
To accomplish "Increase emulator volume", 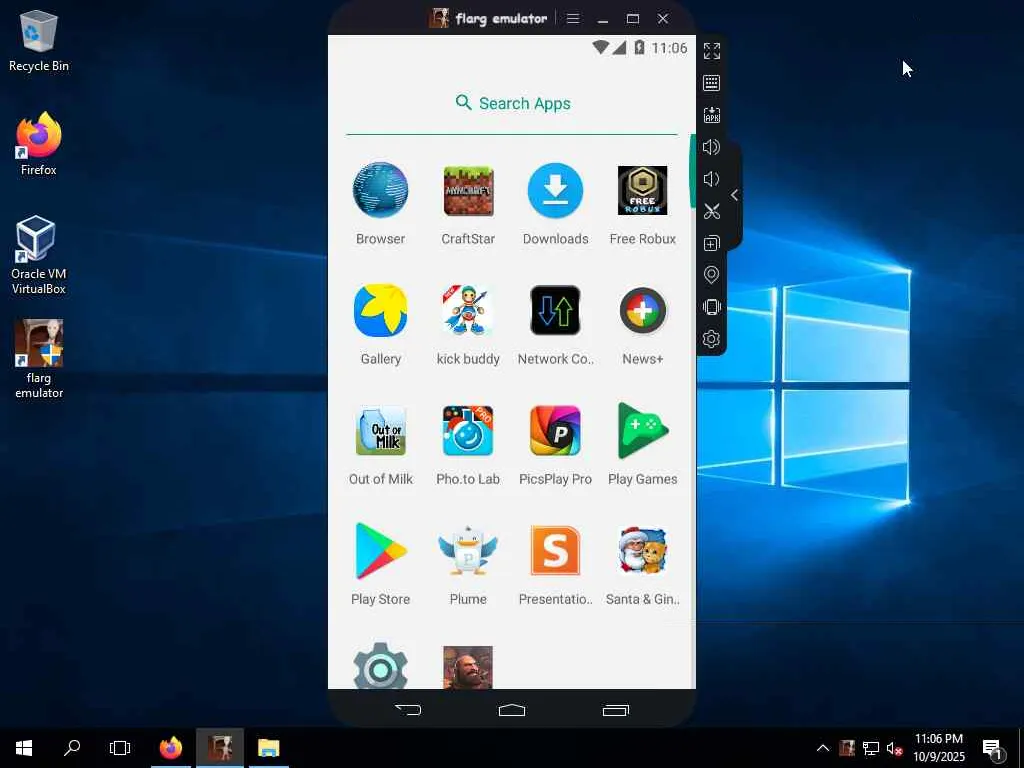I will [x=712, y=147].
